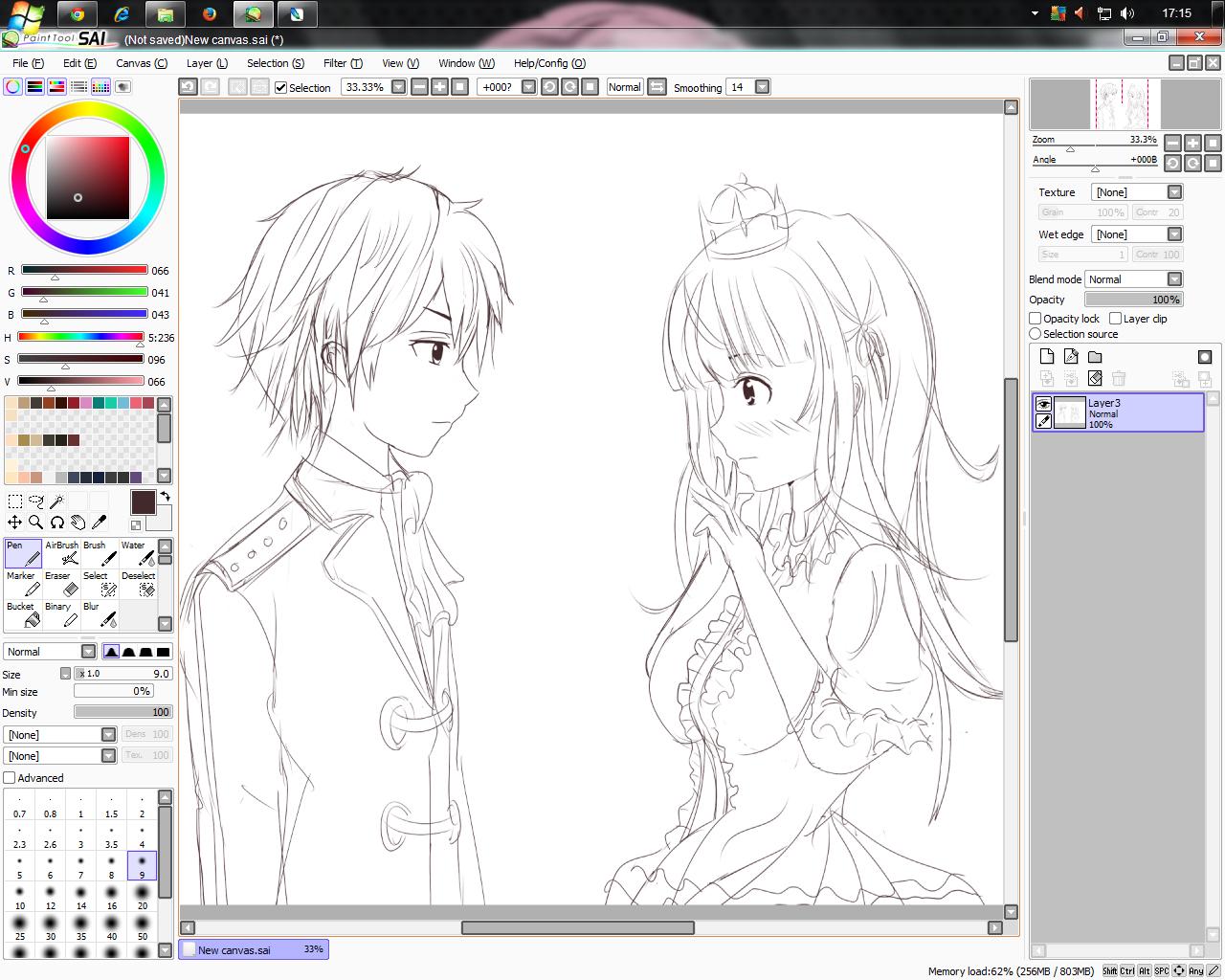Select the Eraser tool
This screenshot has height=980, width=1225.
tap(61, 584)
